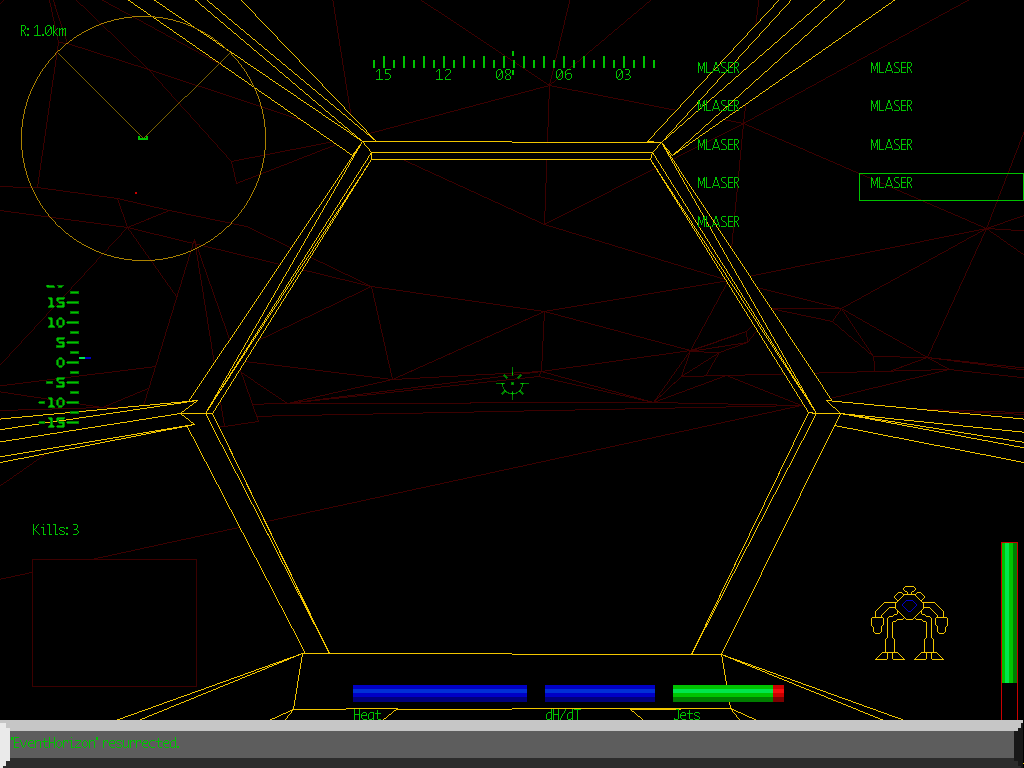Enable the top-right MLASER weapon slot
The image size is (1024, 768).
890,68
